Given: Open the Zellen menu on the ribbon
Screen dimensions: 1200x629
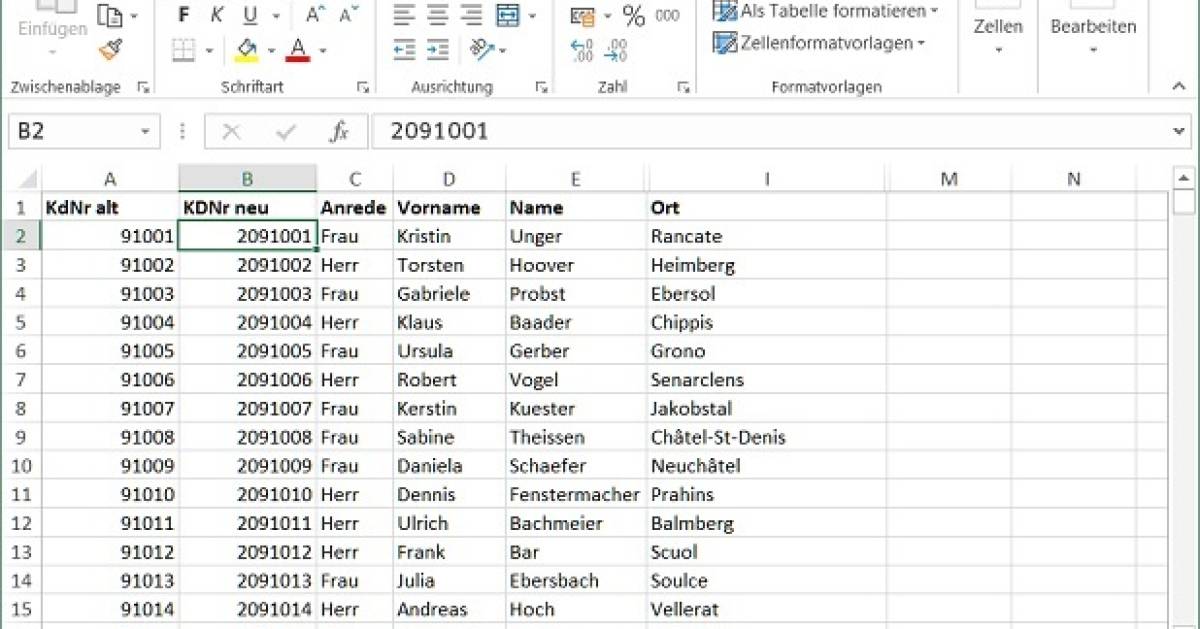Looking at the screenshot, I should coord(997,27).
